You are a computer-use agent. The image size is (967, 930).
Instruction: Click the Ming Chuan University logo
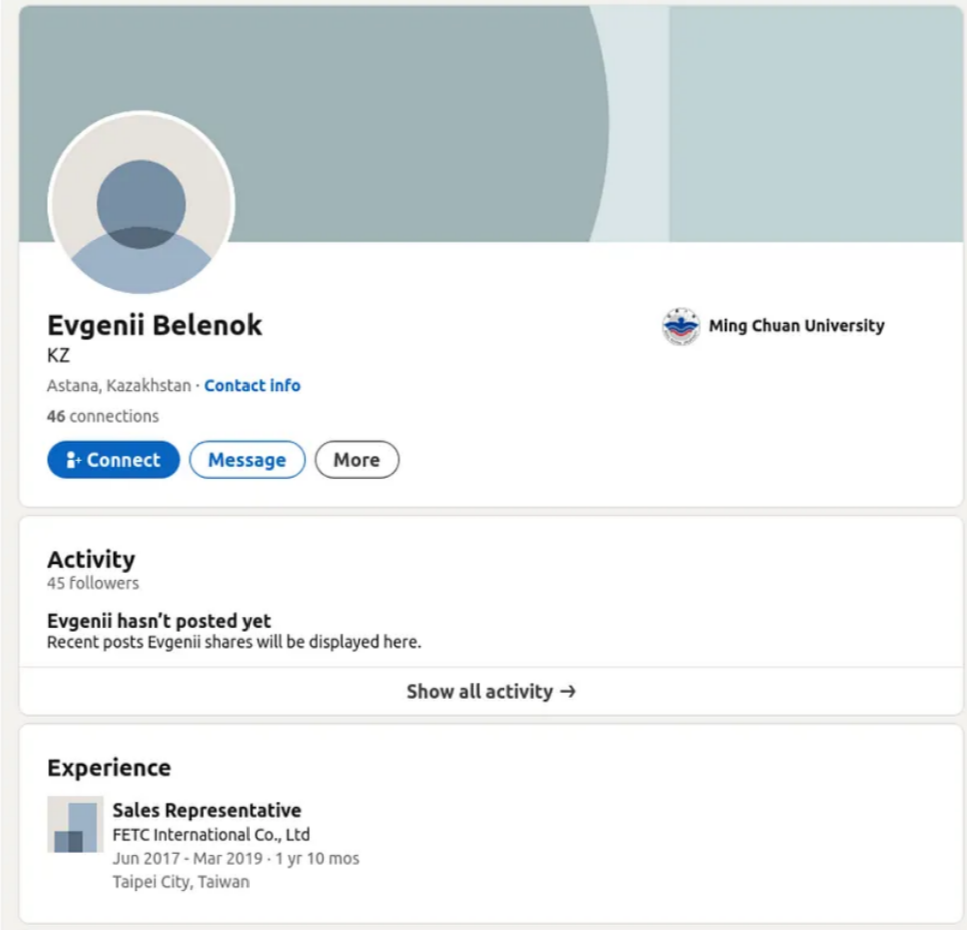(681, 326)
